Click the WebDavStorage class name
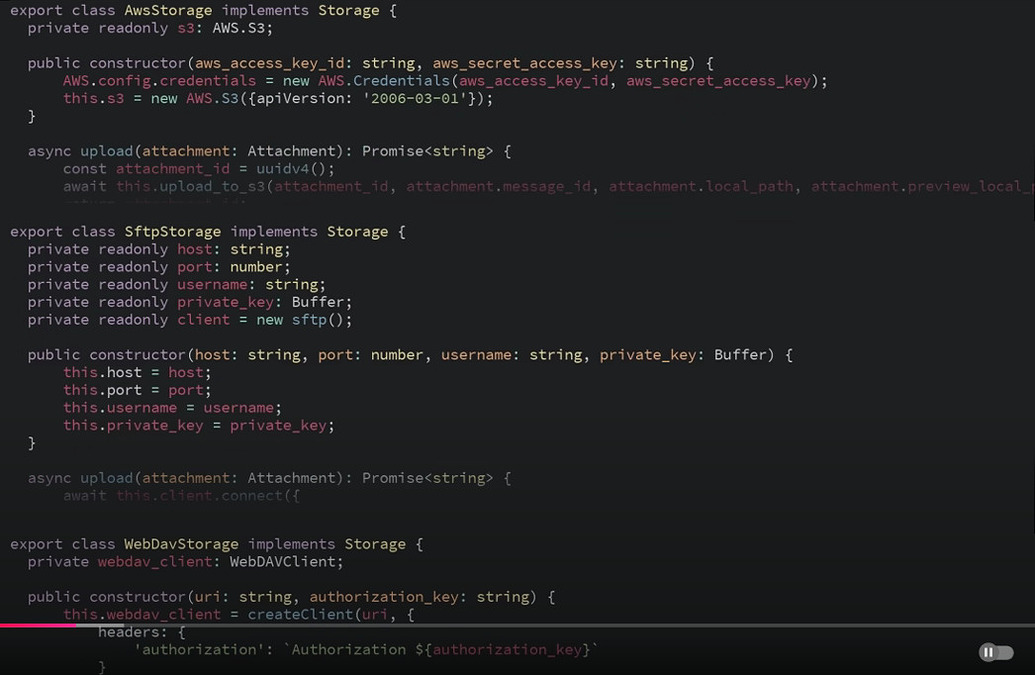This screenshot has height=675, width=1035. click(179, 543)
